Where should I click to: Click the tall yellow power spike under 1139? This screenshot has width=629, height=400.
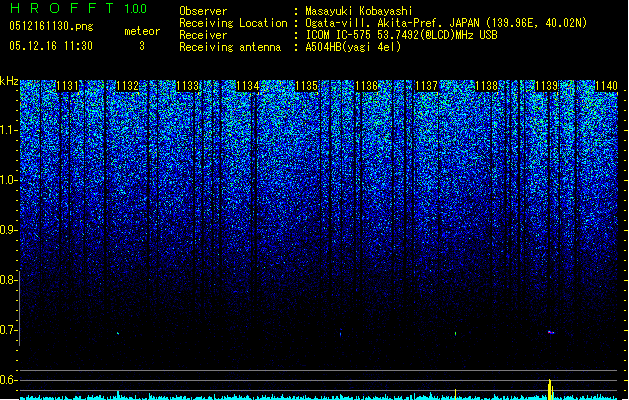[550, 389]
